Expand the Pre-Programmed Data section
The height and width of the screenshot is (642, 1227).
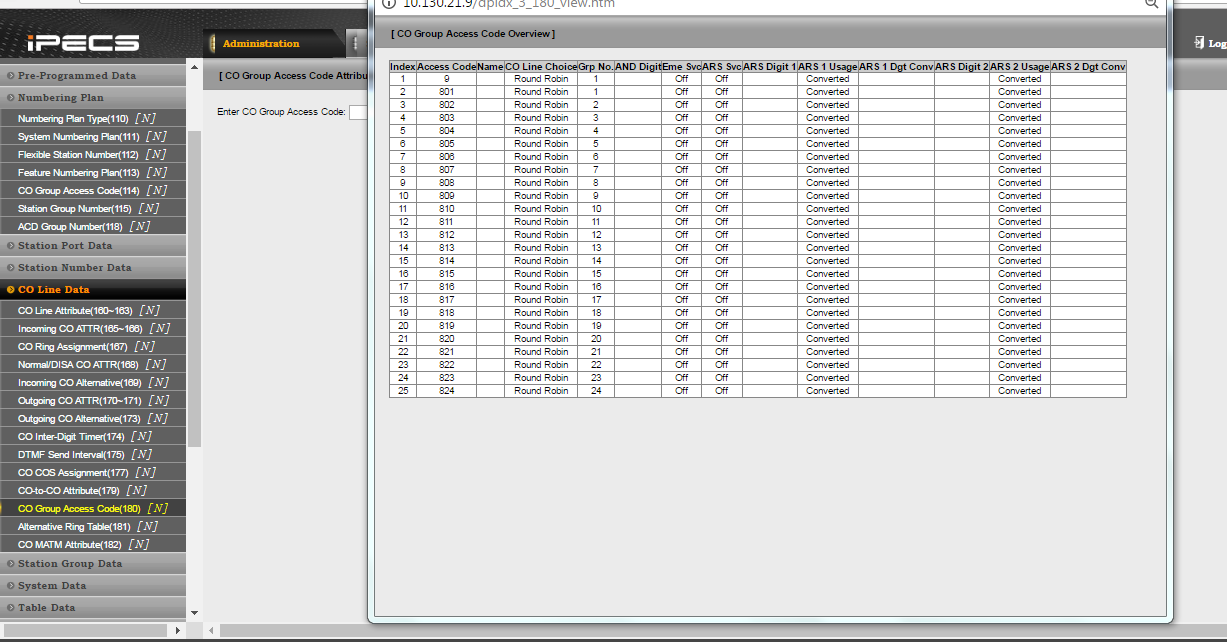click(x=76, y=76)
